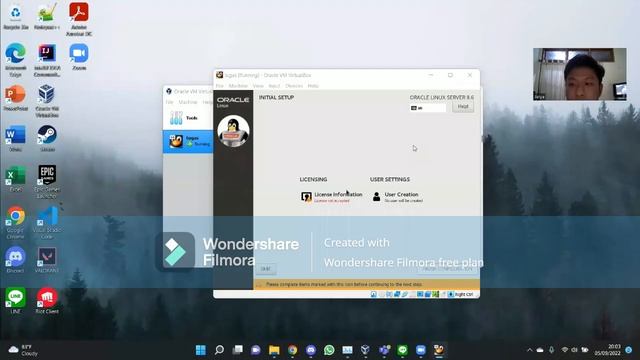Viewport: 640px width, 360px height.
Task: Open License Information in Initial Setup
Action: tap(331, 197)
